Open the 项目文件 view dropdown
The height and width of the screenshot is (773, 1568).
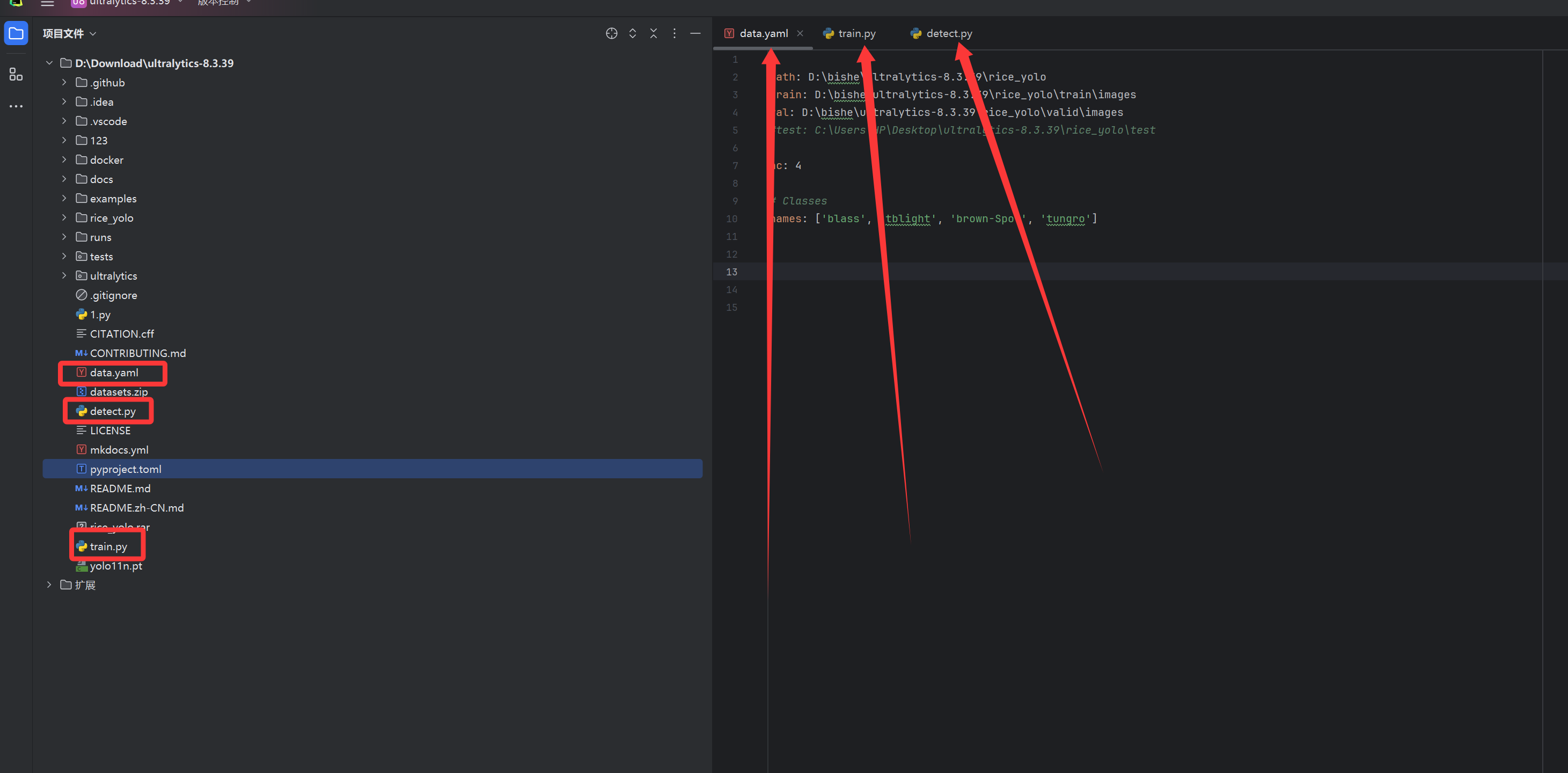[x=69, y=33]
